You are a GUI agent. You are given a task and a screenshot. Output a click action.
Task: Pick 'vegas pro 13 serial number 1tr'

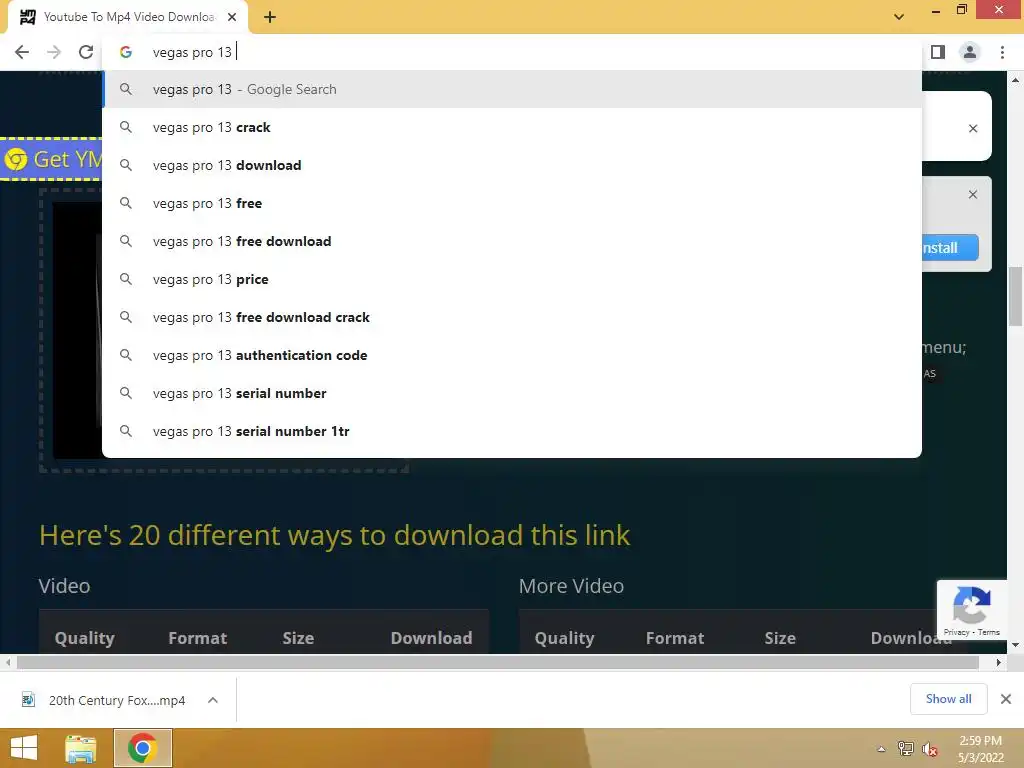(512, 431)
